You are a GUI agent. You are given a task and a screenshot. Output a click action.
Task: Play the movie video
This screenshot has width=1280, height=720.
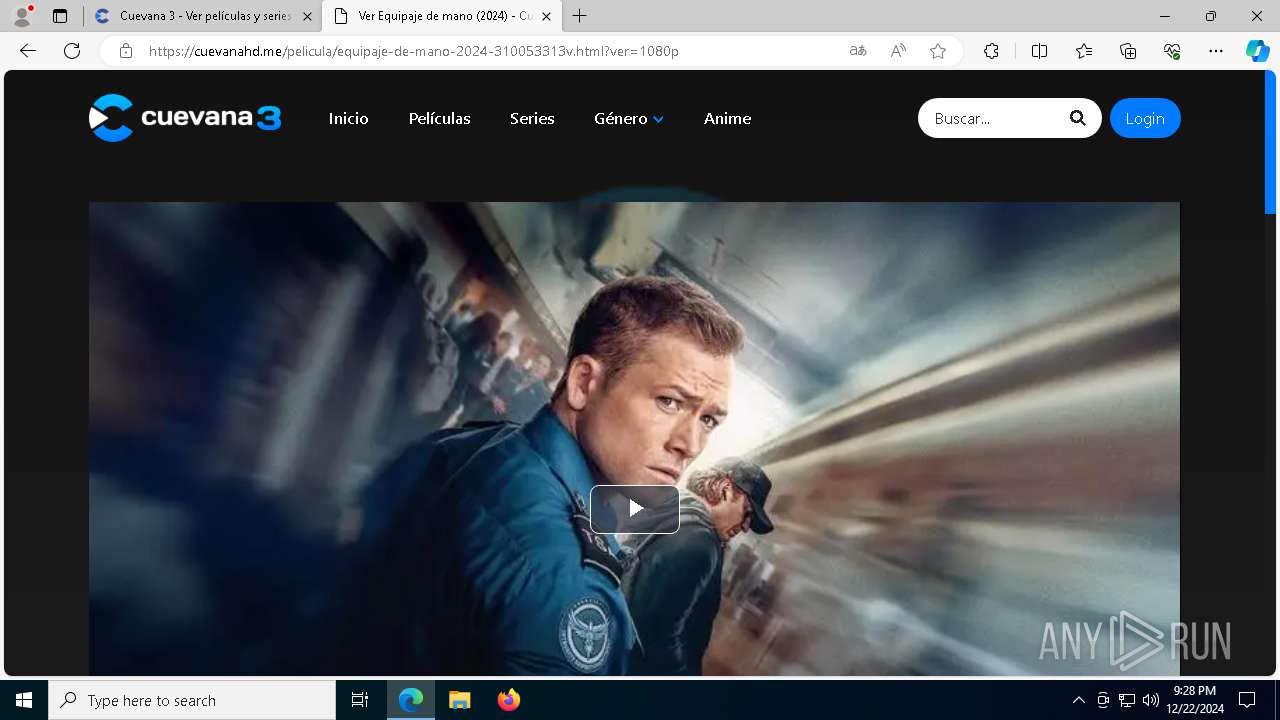(635, 509)
